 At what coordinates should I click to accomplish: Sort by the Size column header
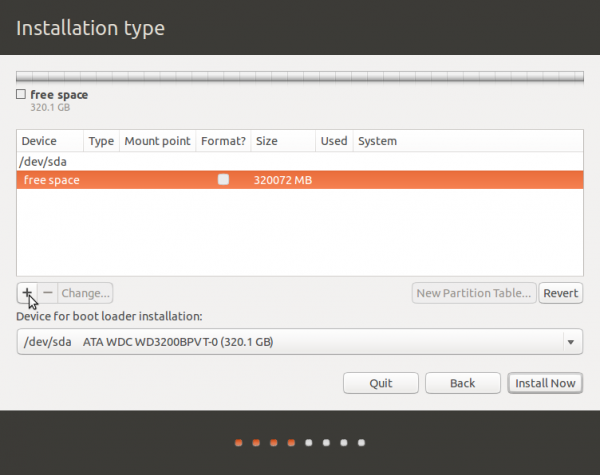click(x=282, y=141)
